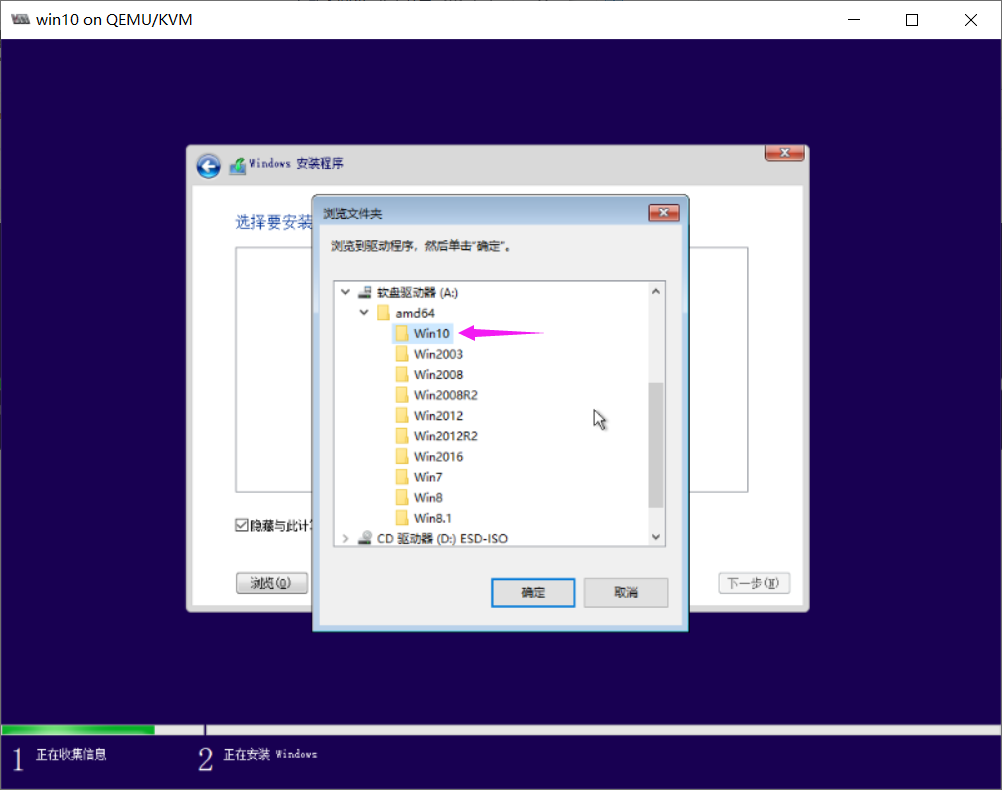Confirm with the 确定 button

click(x=533, y=592)
